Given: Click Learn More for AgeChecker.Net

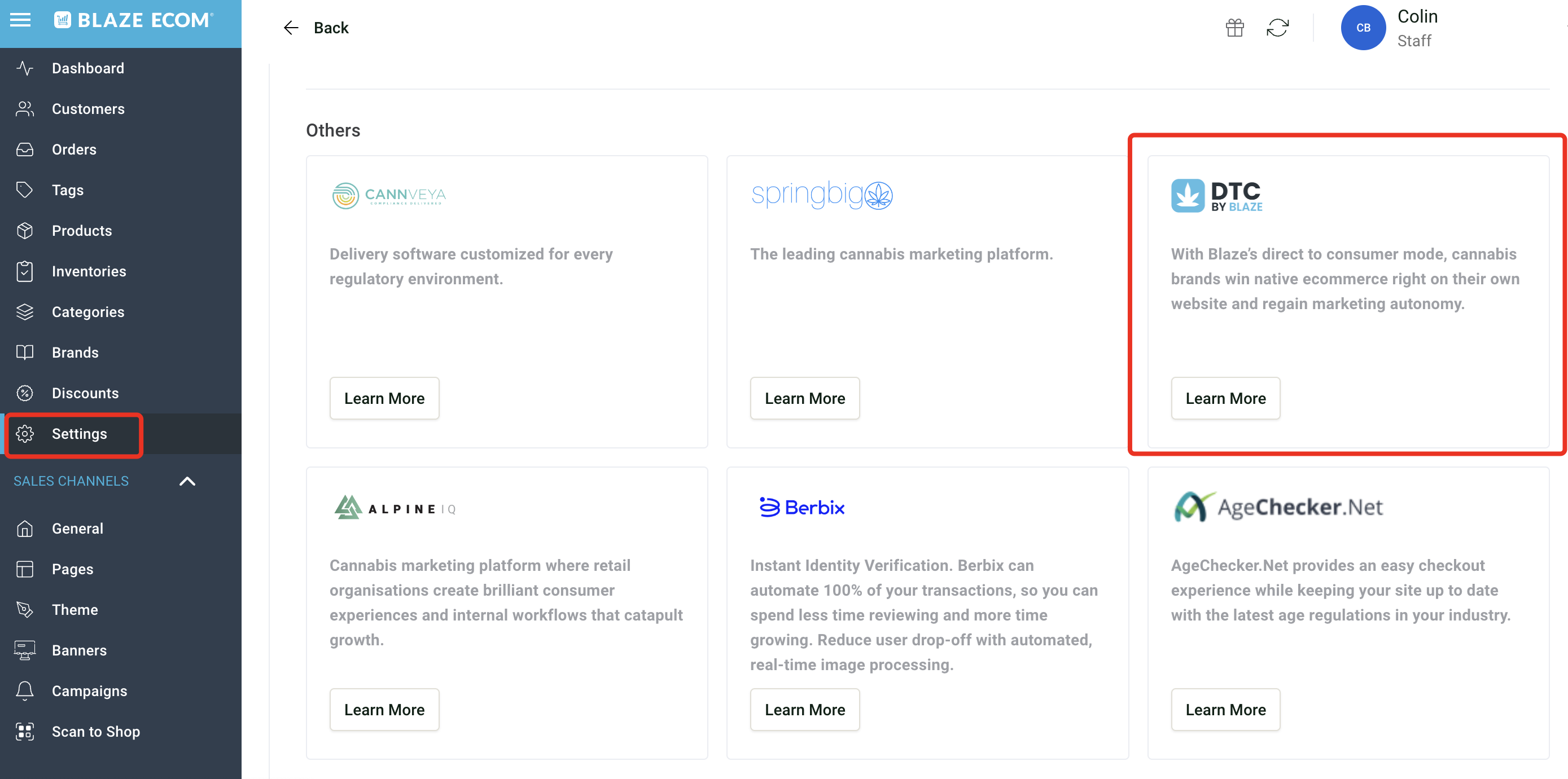Looking at the screenshot, I should [1225, 710].
